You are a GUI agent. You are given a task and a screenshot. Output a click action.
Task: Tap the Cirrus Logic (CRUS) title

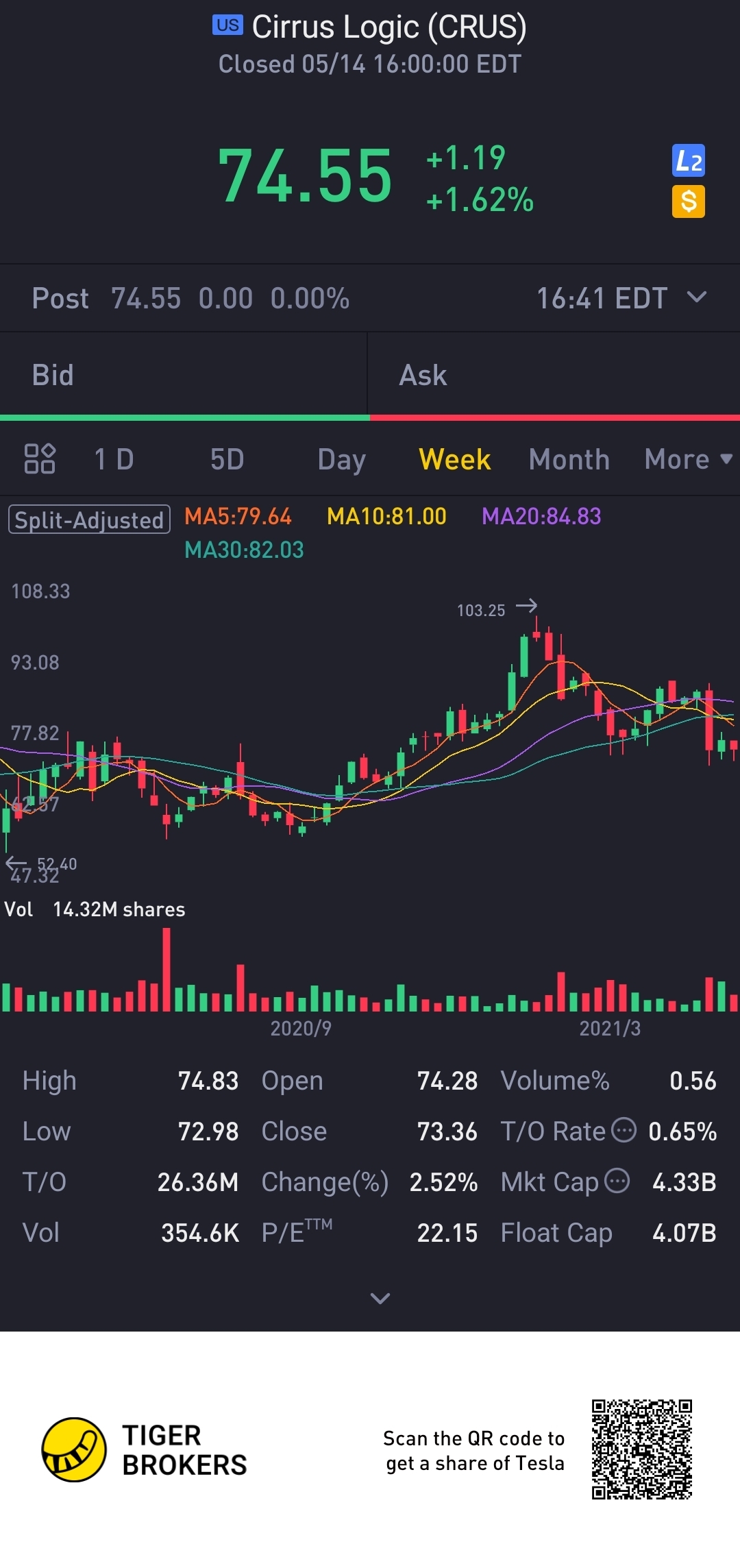click(389, 27)
